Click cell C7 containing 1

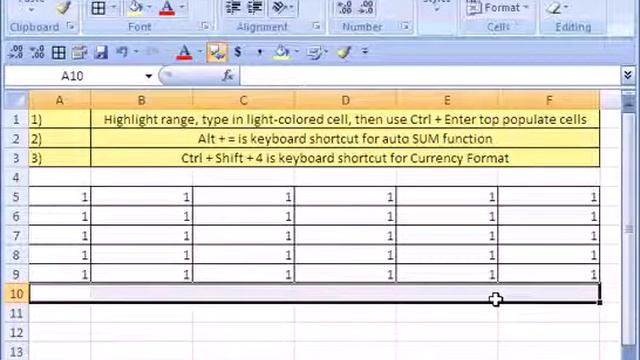pos(243,236)
